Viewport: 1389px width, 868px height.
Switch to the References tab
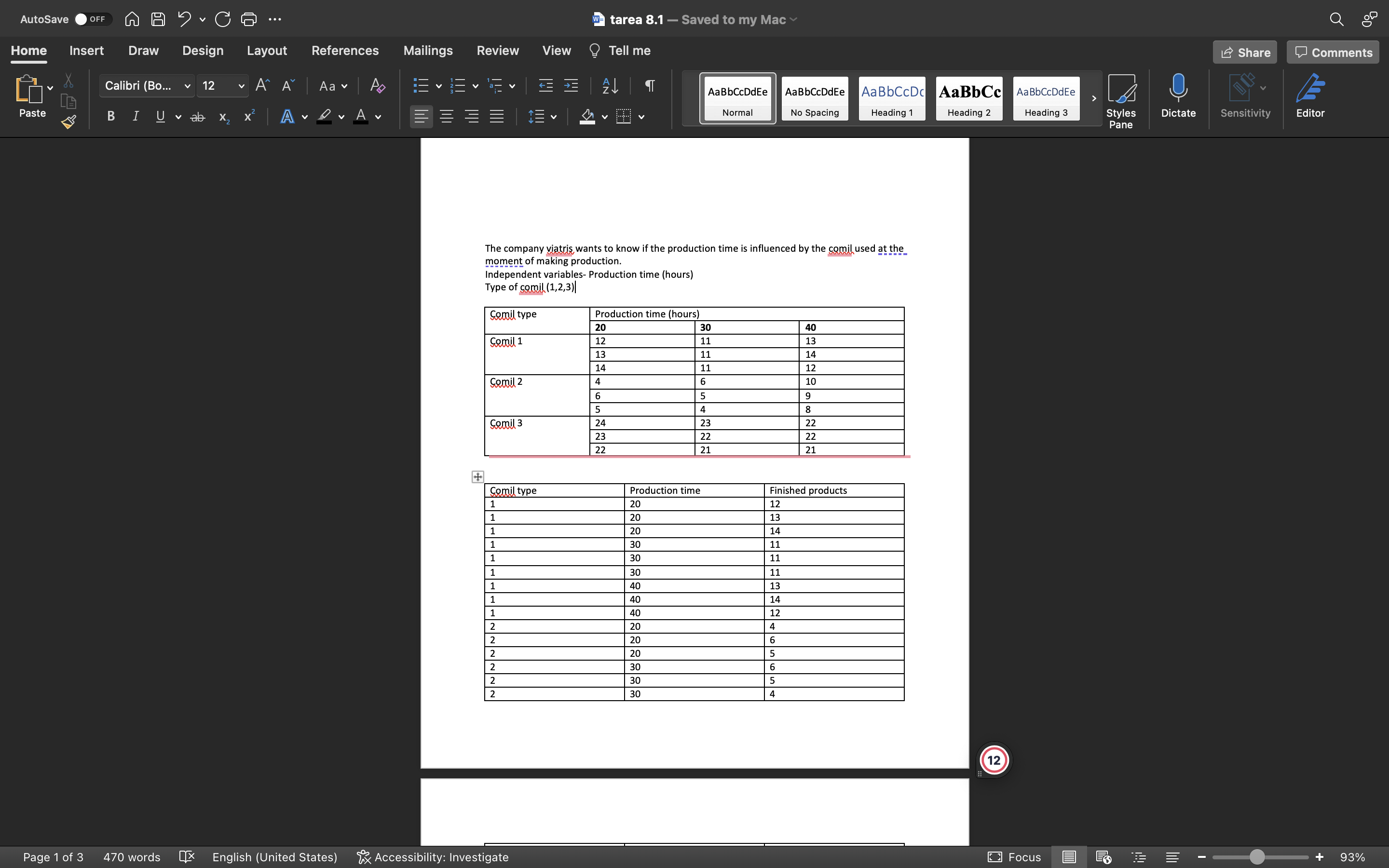click(345, 51)
